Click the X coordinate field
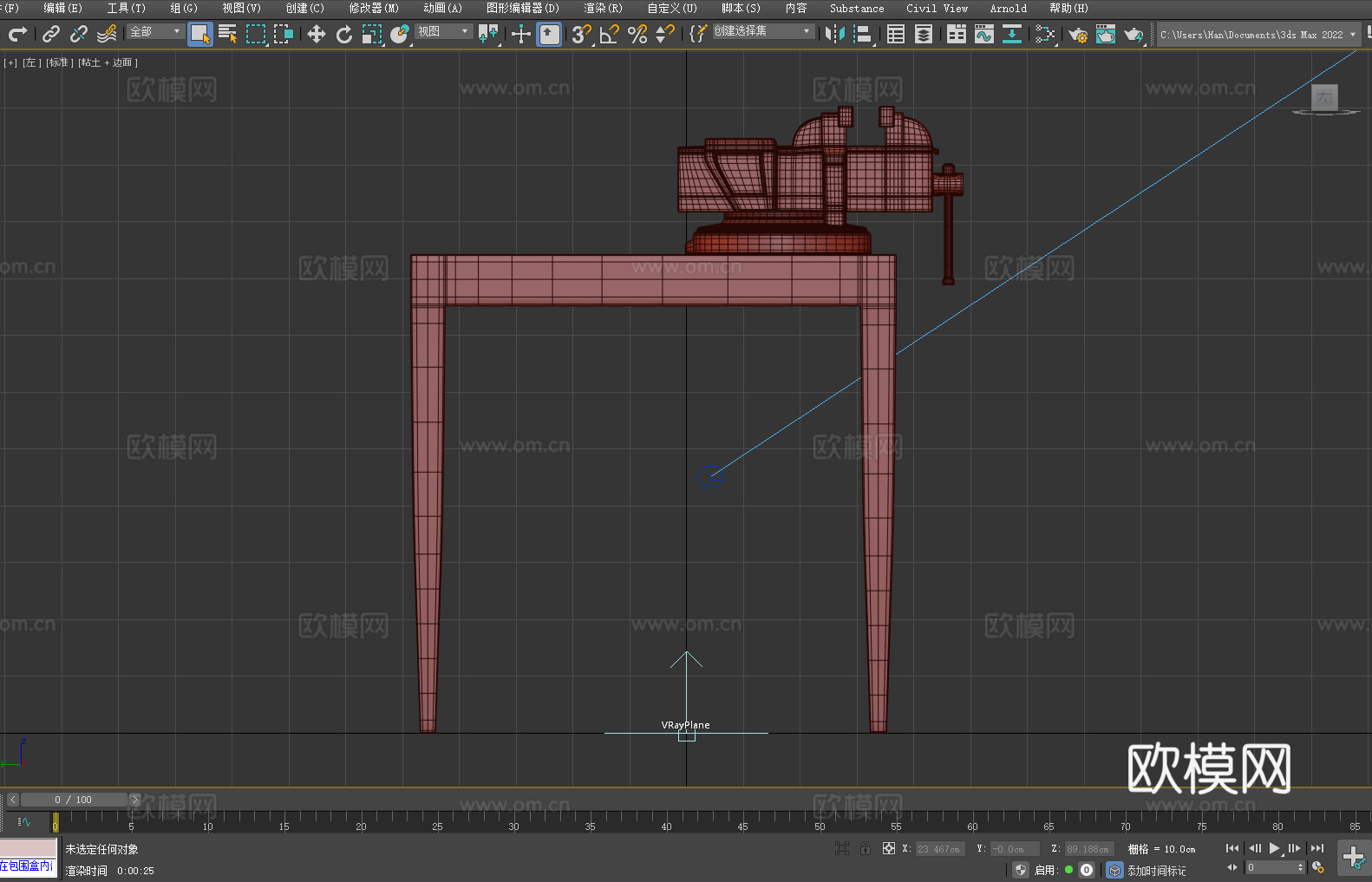Image resolution: width=1372 pixels, height=882 pixels. click(940, 849)
